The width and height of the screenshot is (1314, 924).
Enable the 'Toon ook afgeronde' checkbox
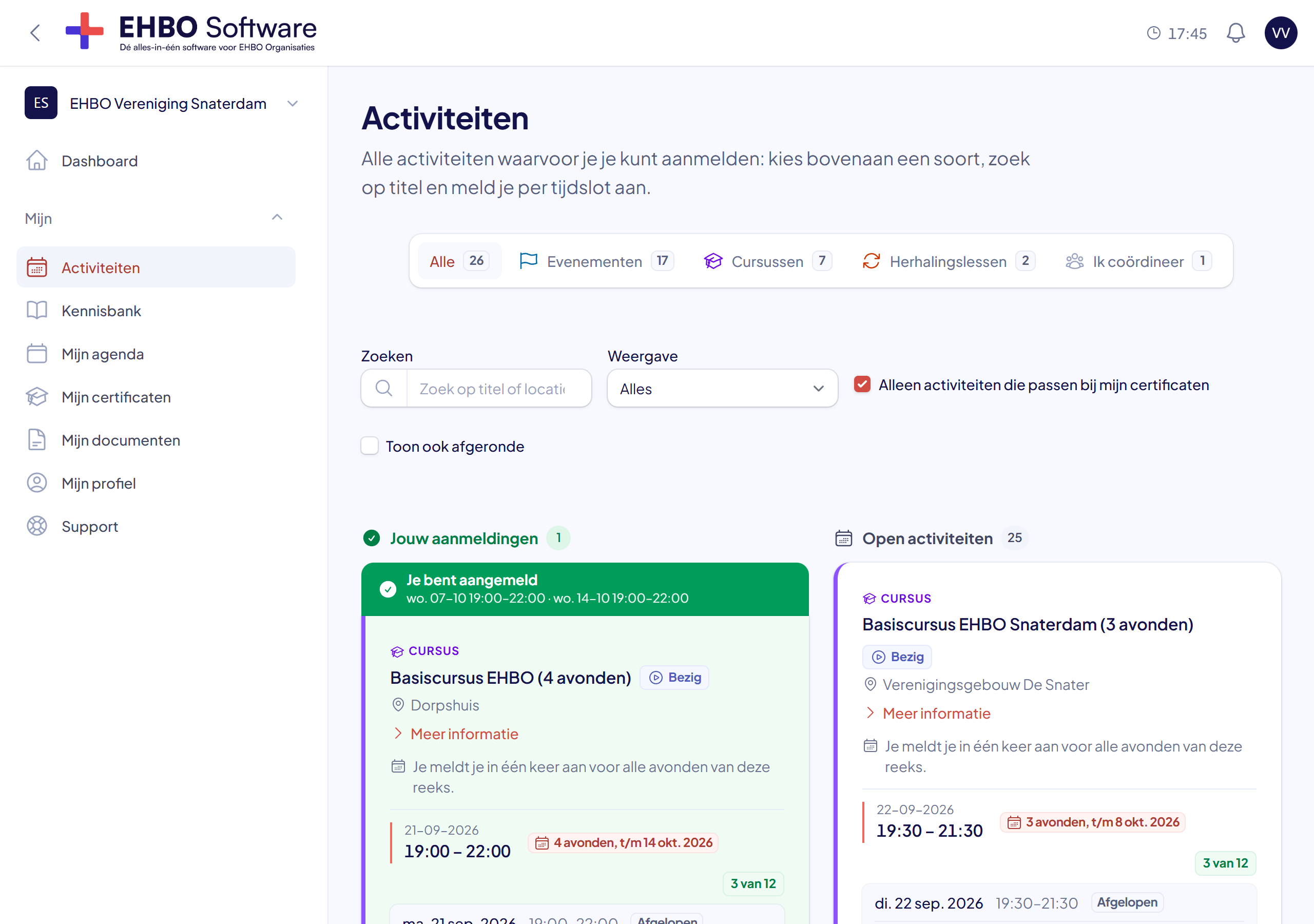point(369,446)
